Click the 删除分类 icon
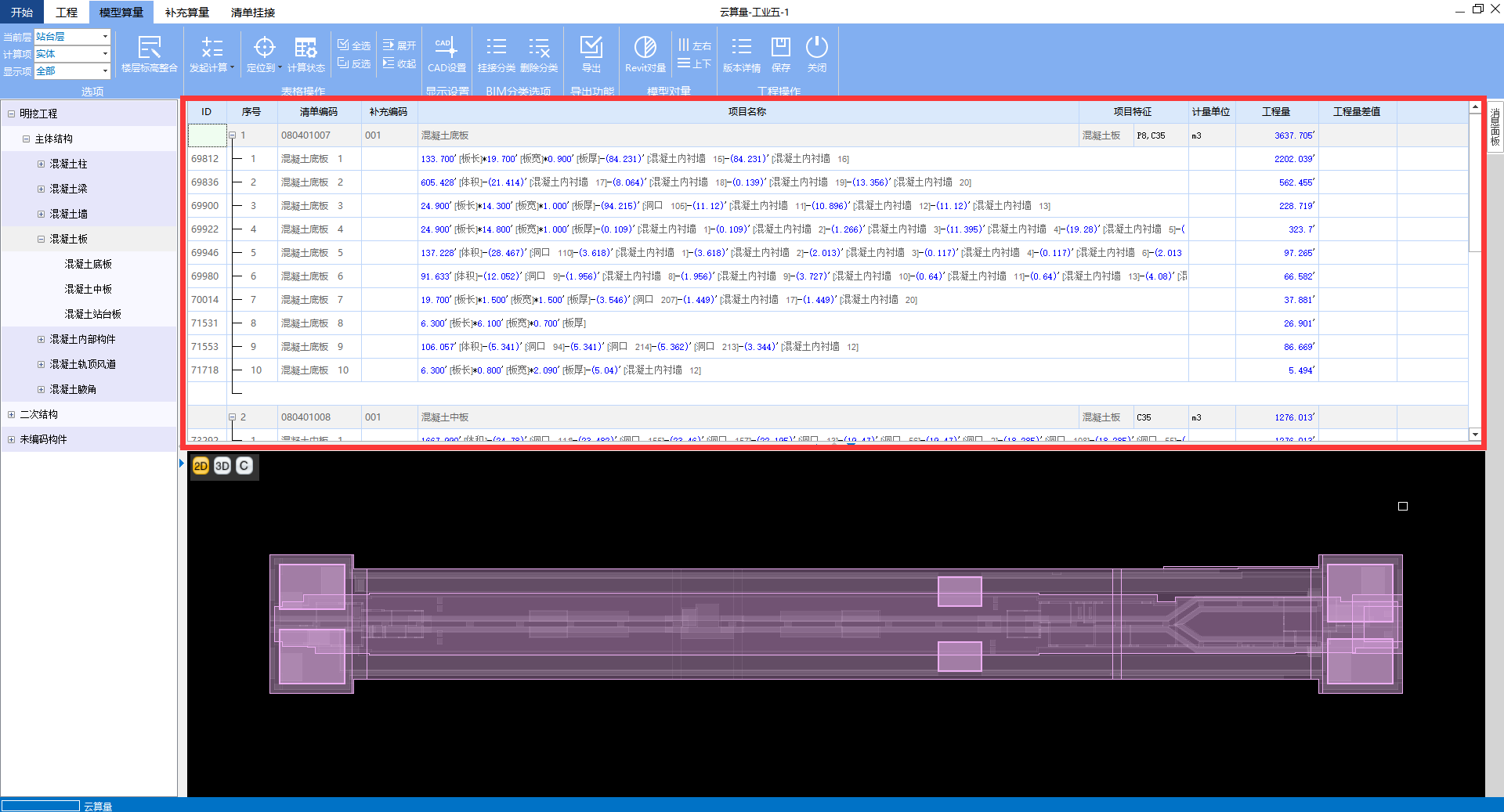The height and width of the screenshot is (812, 1504). 539,54
